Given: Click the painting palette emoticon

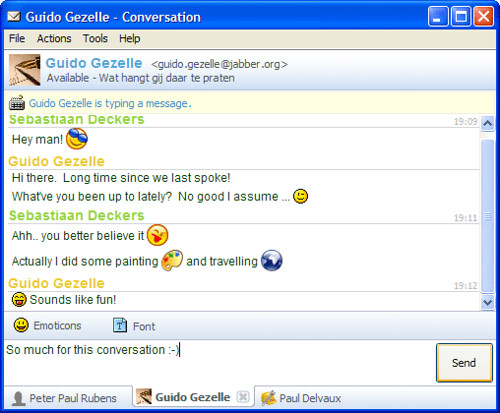Looking at the screenshot, I should click(x=172, y=260).
